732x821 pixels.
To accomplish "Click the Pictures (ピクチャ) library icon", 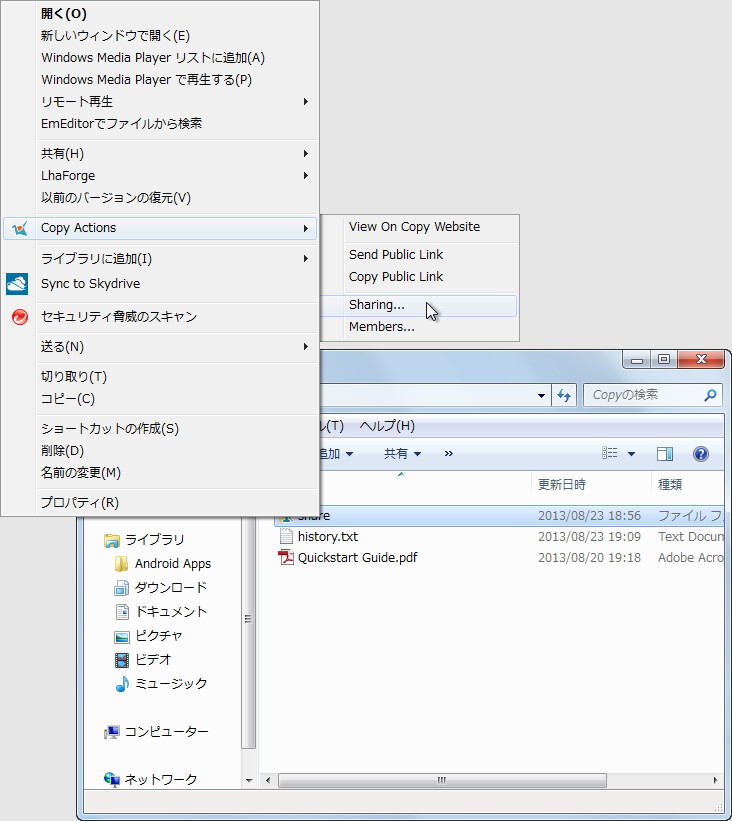I will 121,636.
